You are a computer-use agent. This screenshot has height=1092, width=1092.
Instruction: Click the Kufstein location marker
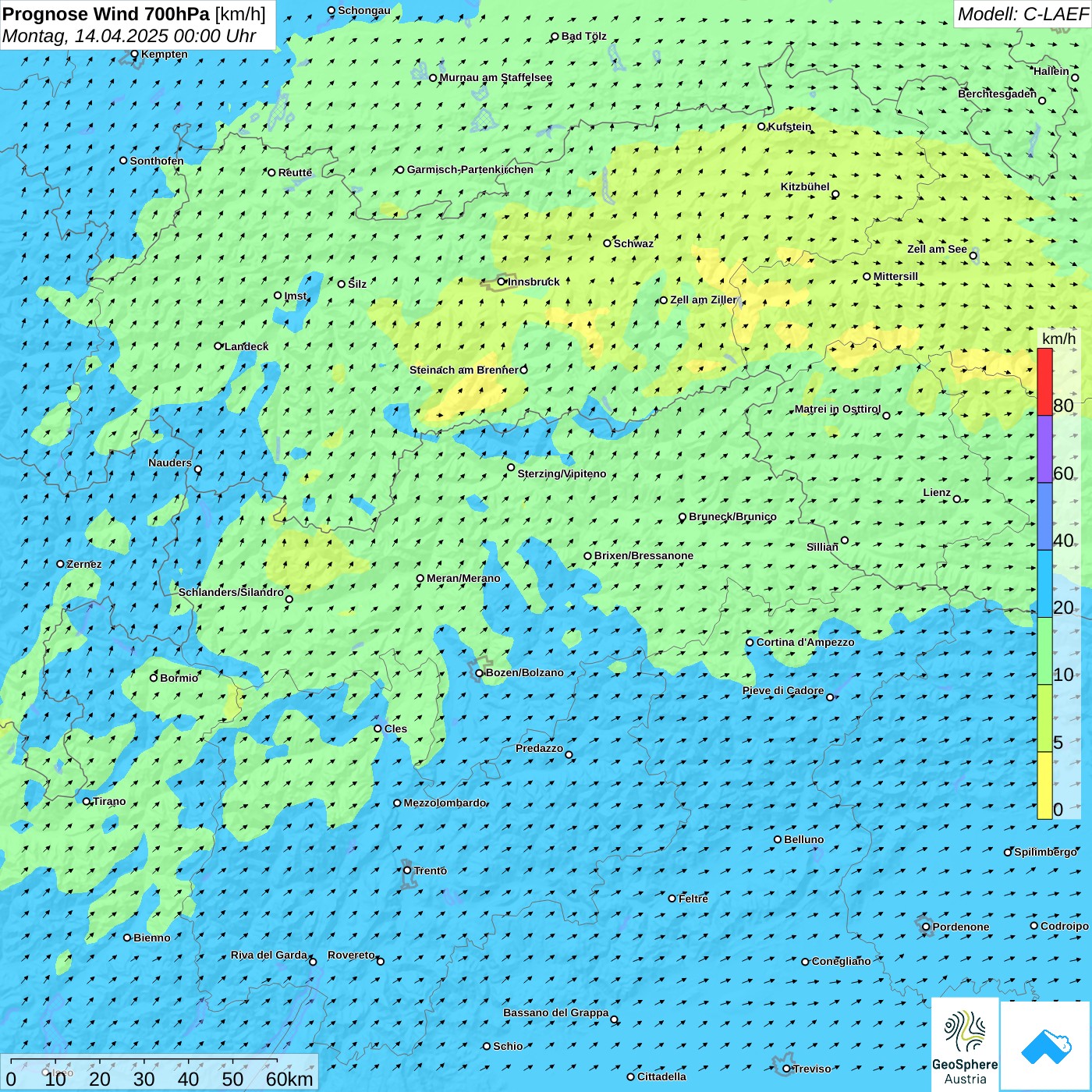[x=762, y=126]
